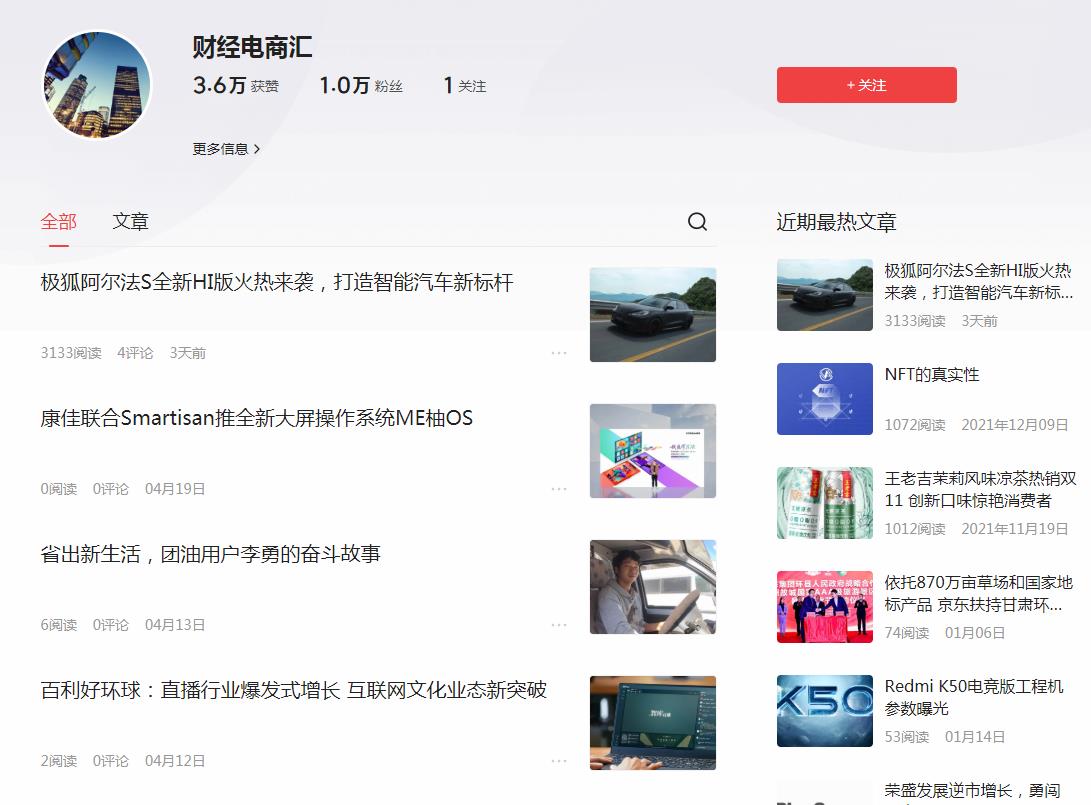Open the Redmi K50电竞版工程机 hot article
The height and width of the screenshot is (805, 1091).
[974, 697]
